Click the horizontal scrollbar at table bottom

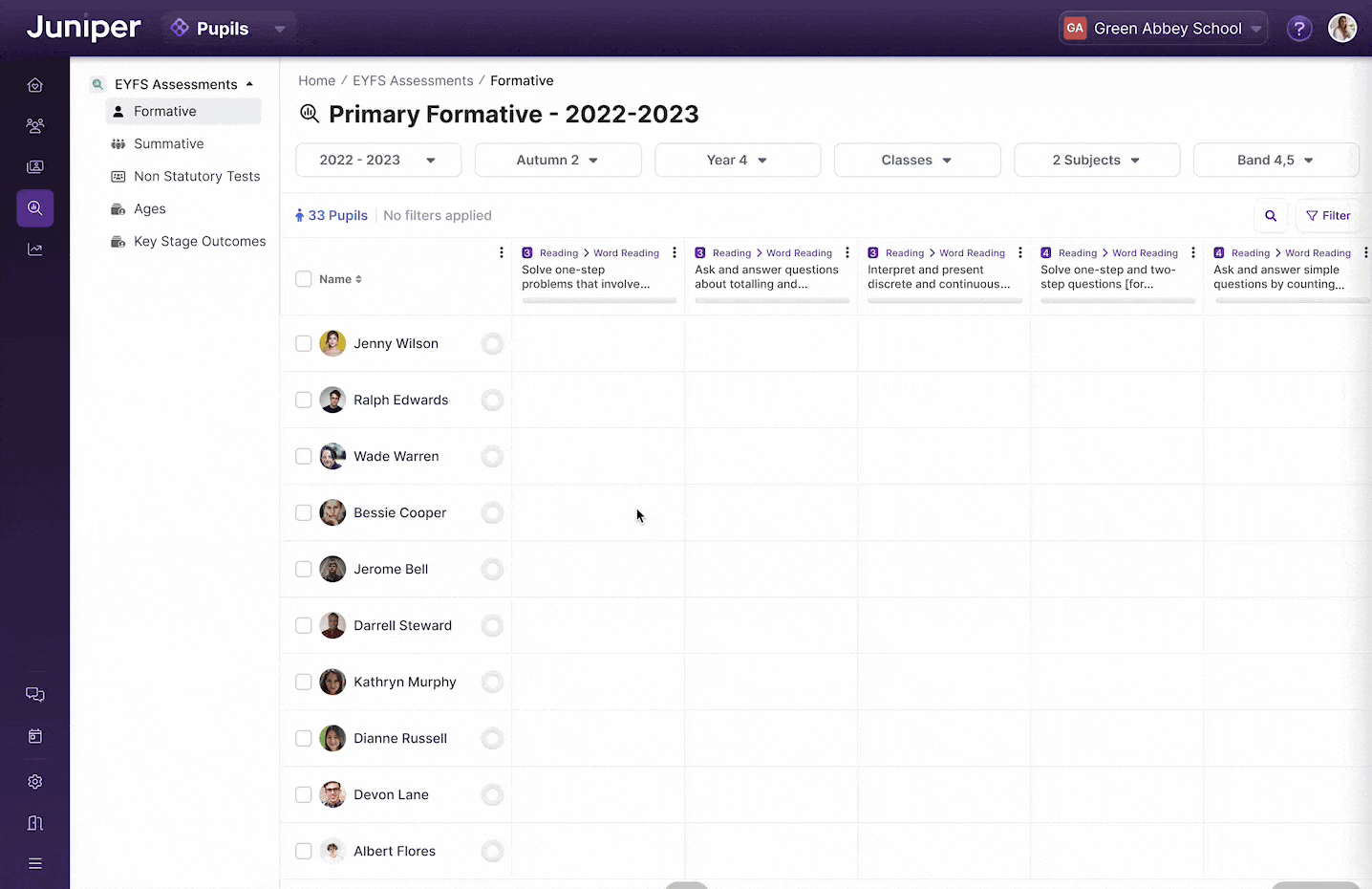pyautogui.click(x=686, y=885)
